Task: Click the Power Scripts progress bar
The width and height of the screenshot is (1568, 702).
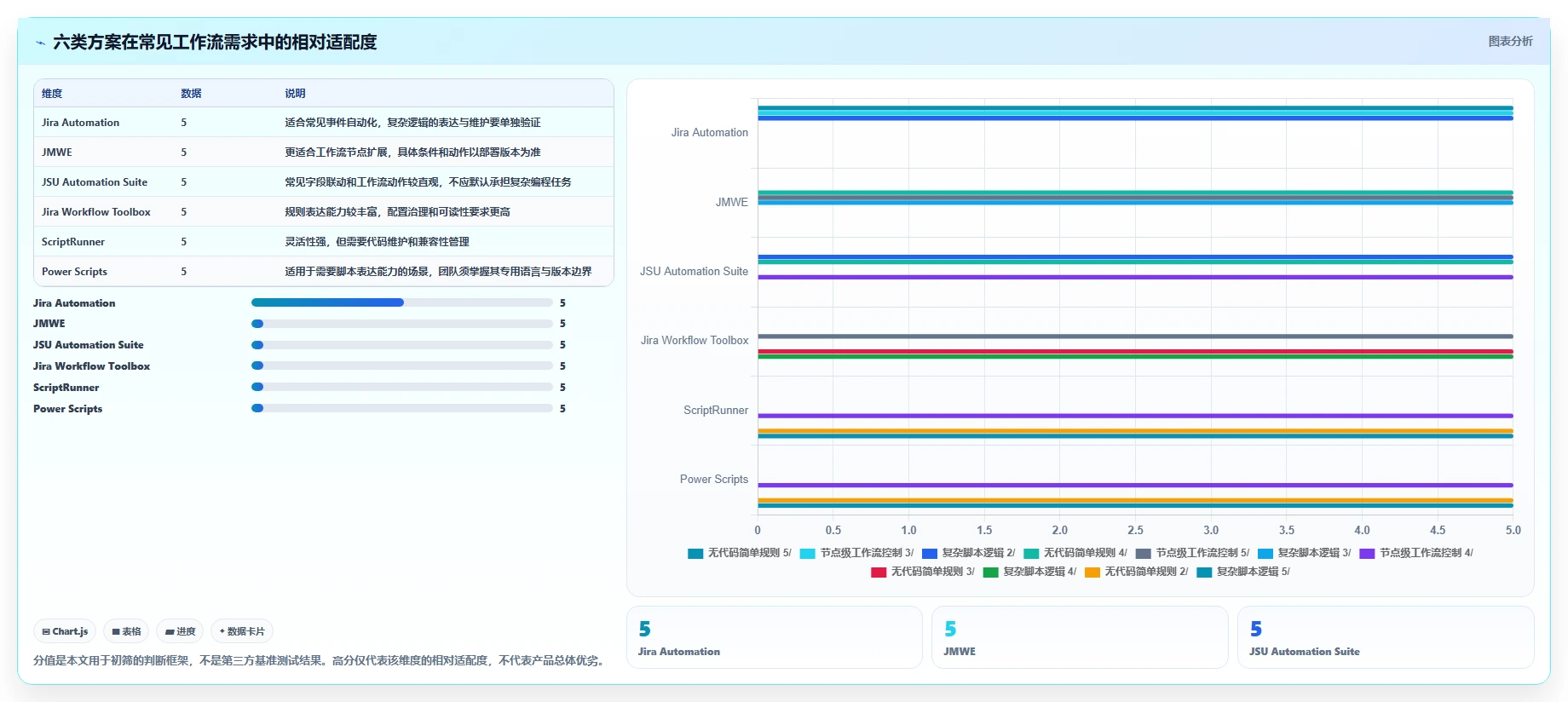Action: [x=402, y=408]
